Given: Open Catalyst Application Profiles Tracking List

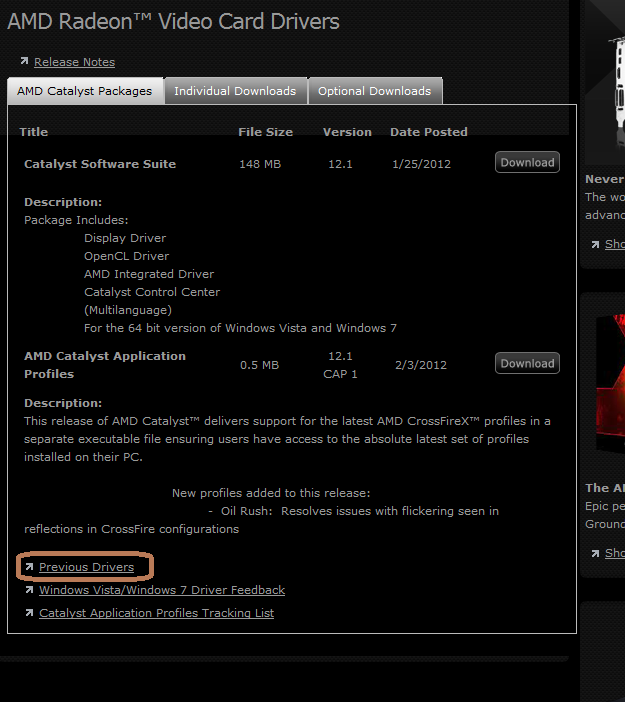Looking at the screenshot, I should pos(156,613).
